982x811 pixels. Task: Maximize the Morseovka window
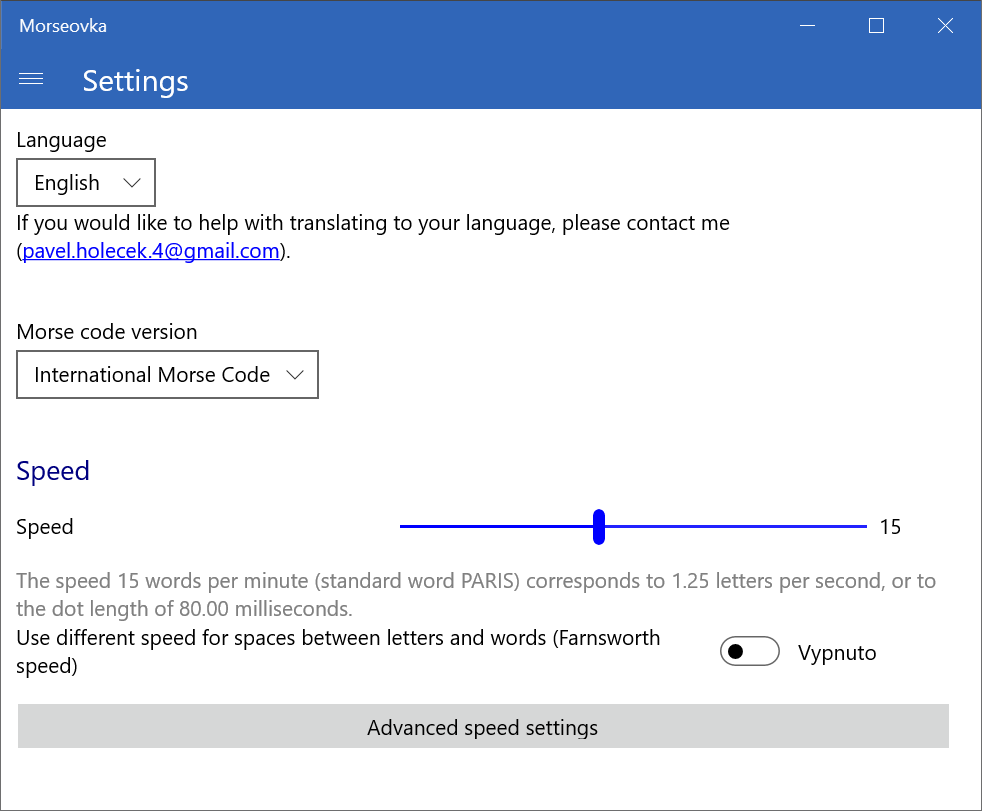(x=876, y=26)
